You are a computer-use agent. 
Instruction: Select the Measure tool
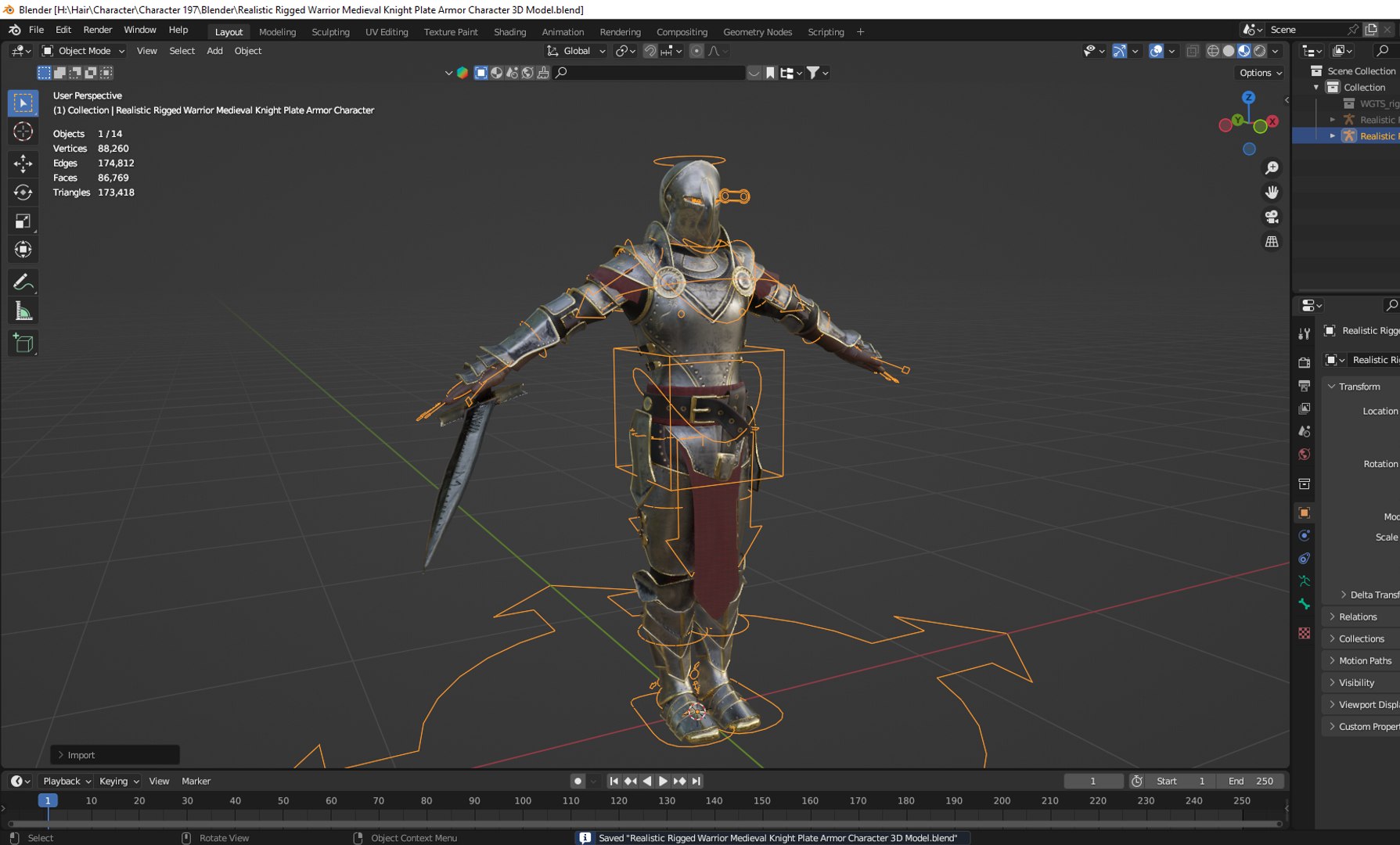(x=23, y=311)
